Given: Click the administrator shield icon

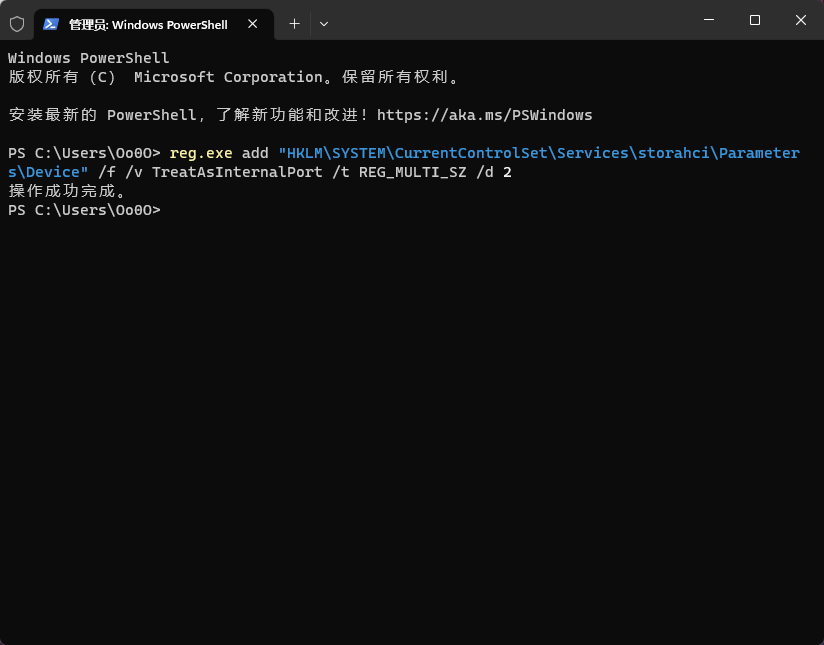Looking at the screenshot, I should (x=17, y=23).
